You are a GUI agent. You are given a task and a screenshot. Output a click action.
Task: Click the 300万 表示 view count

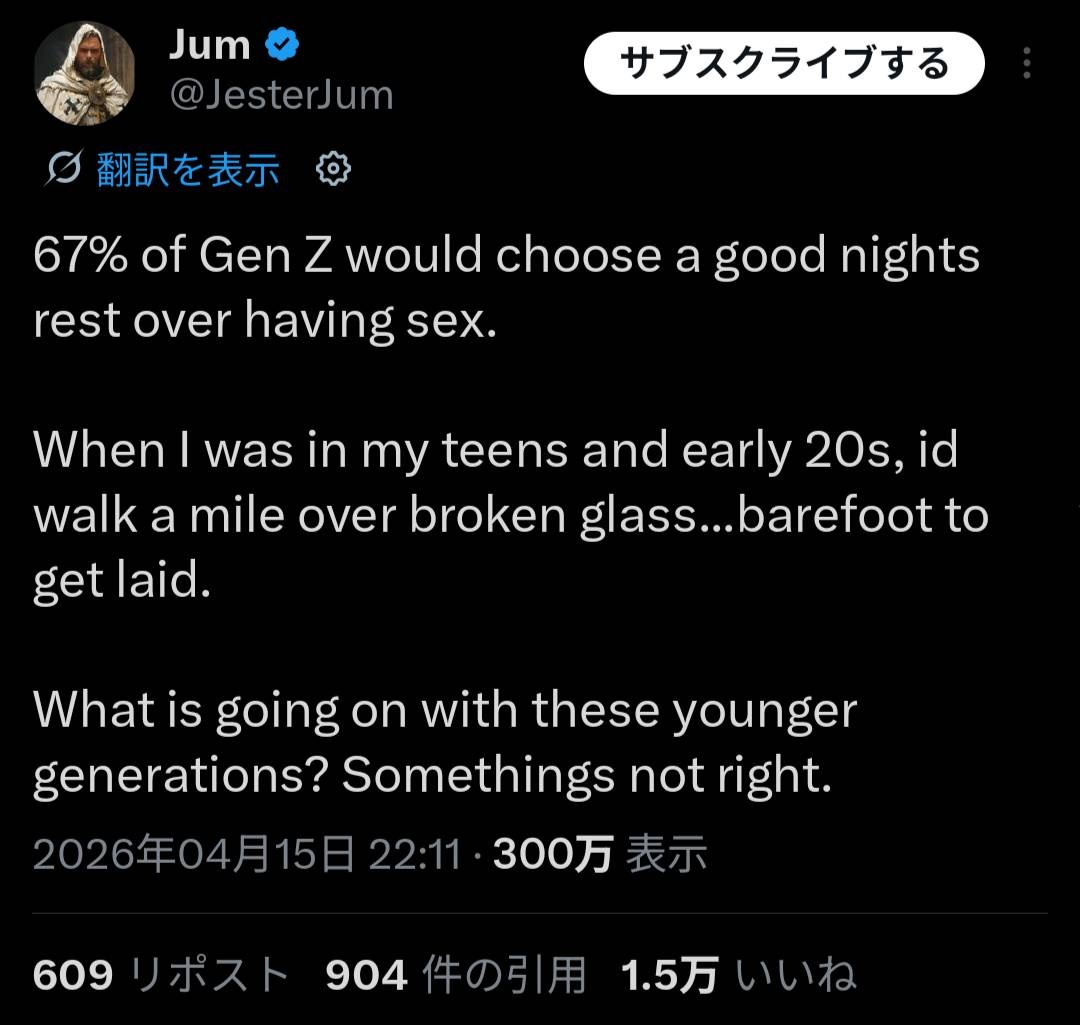pos(600,856)
